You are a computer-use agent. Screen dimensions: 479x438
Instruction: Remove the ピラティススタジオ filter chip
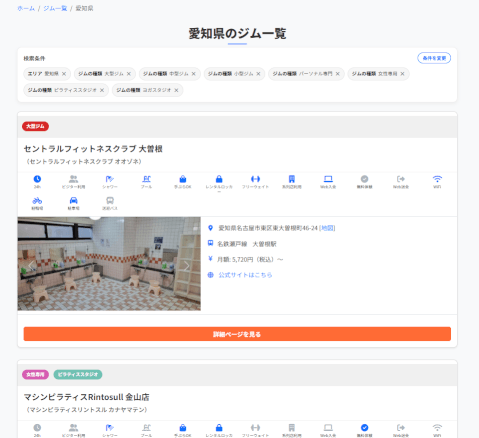point(102,90)
